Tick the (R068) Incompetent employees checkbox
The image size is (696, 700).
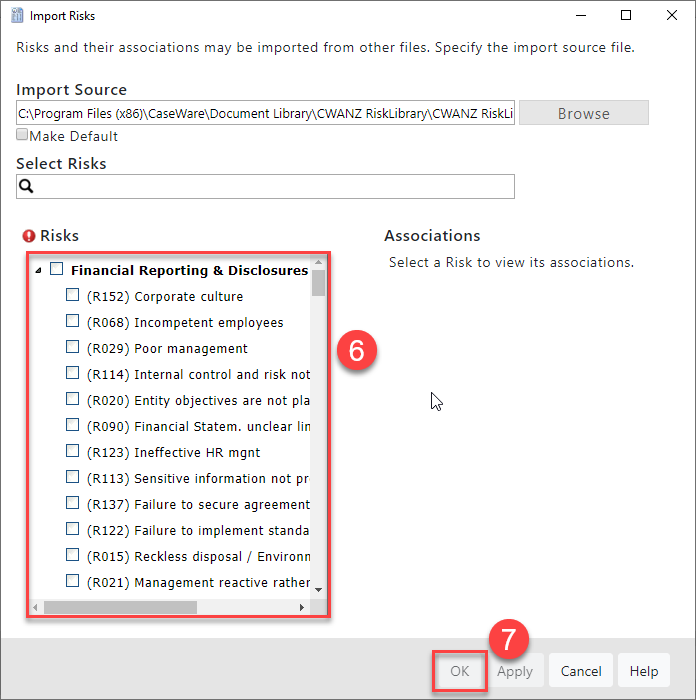(72, 321)
